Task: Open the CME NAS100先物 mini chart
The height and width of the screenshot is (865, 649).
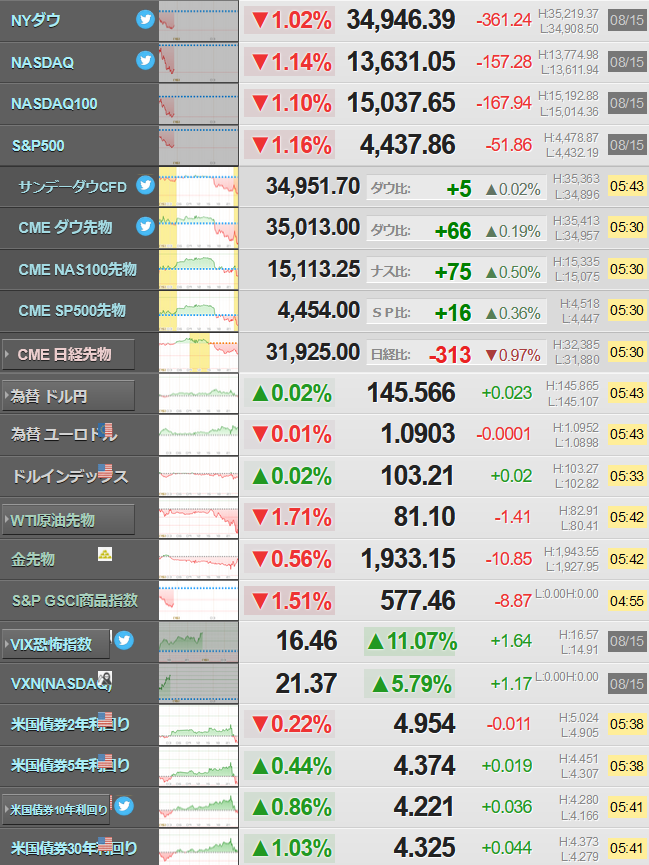Action: [x=199, y=269]
